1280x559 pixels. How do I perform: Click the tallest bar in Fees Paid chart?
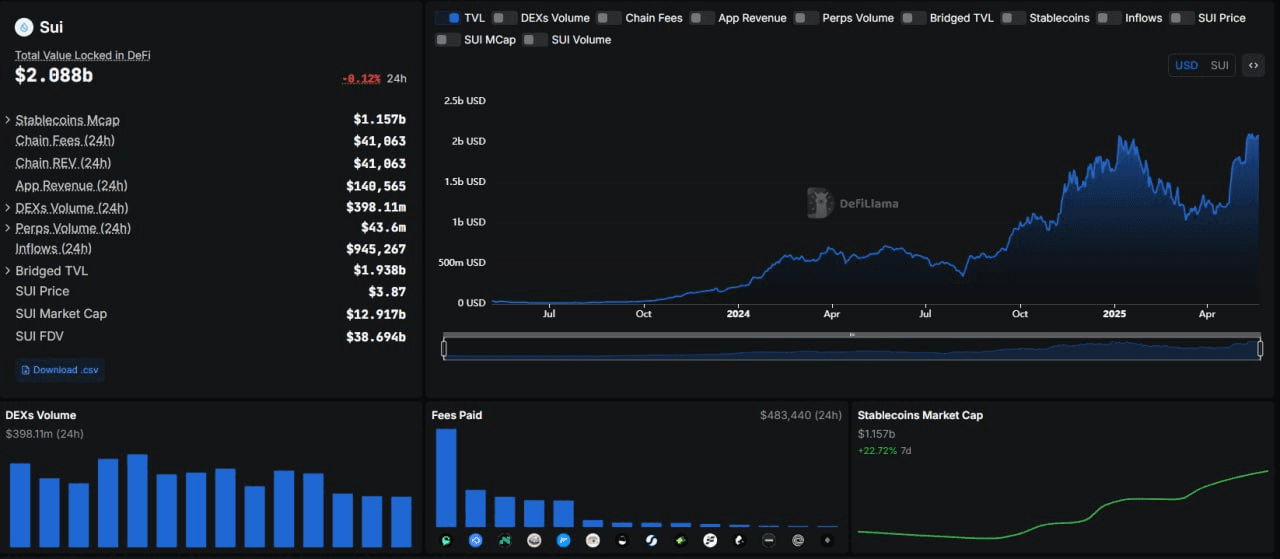tap(446, 478)
